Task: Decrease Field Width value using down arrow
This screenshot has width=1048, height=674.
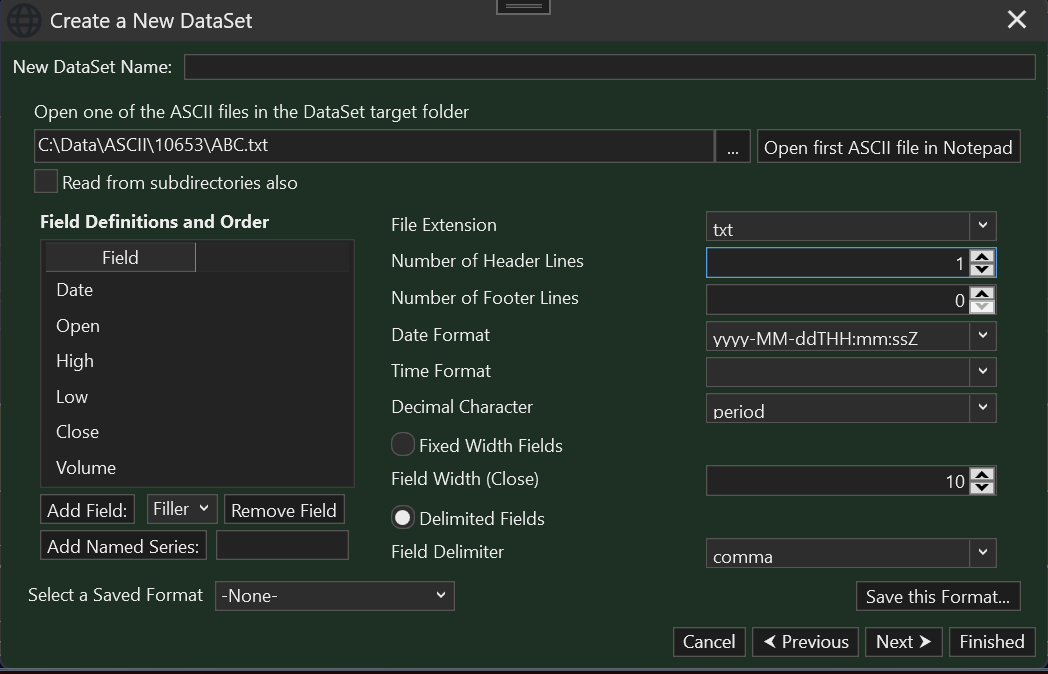Action: pyautogui.click(x=983, y=488)
